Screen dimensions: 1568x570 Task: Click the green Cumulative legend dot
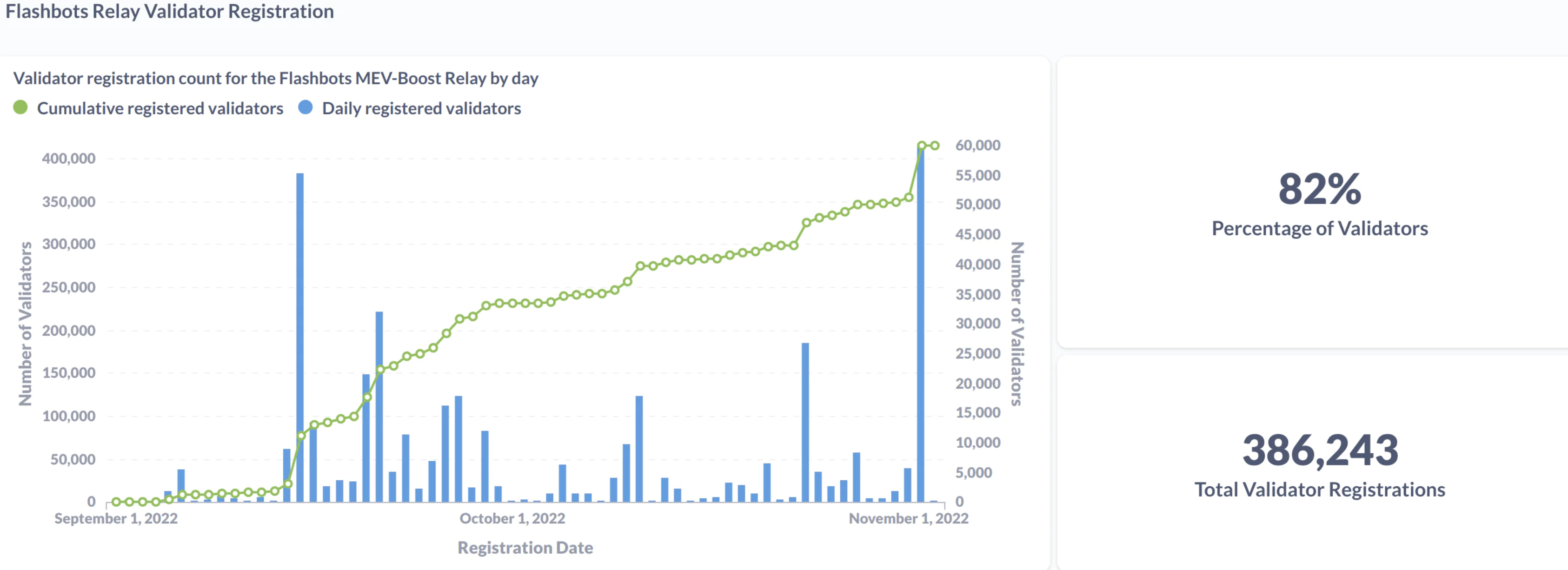point(21,108)
